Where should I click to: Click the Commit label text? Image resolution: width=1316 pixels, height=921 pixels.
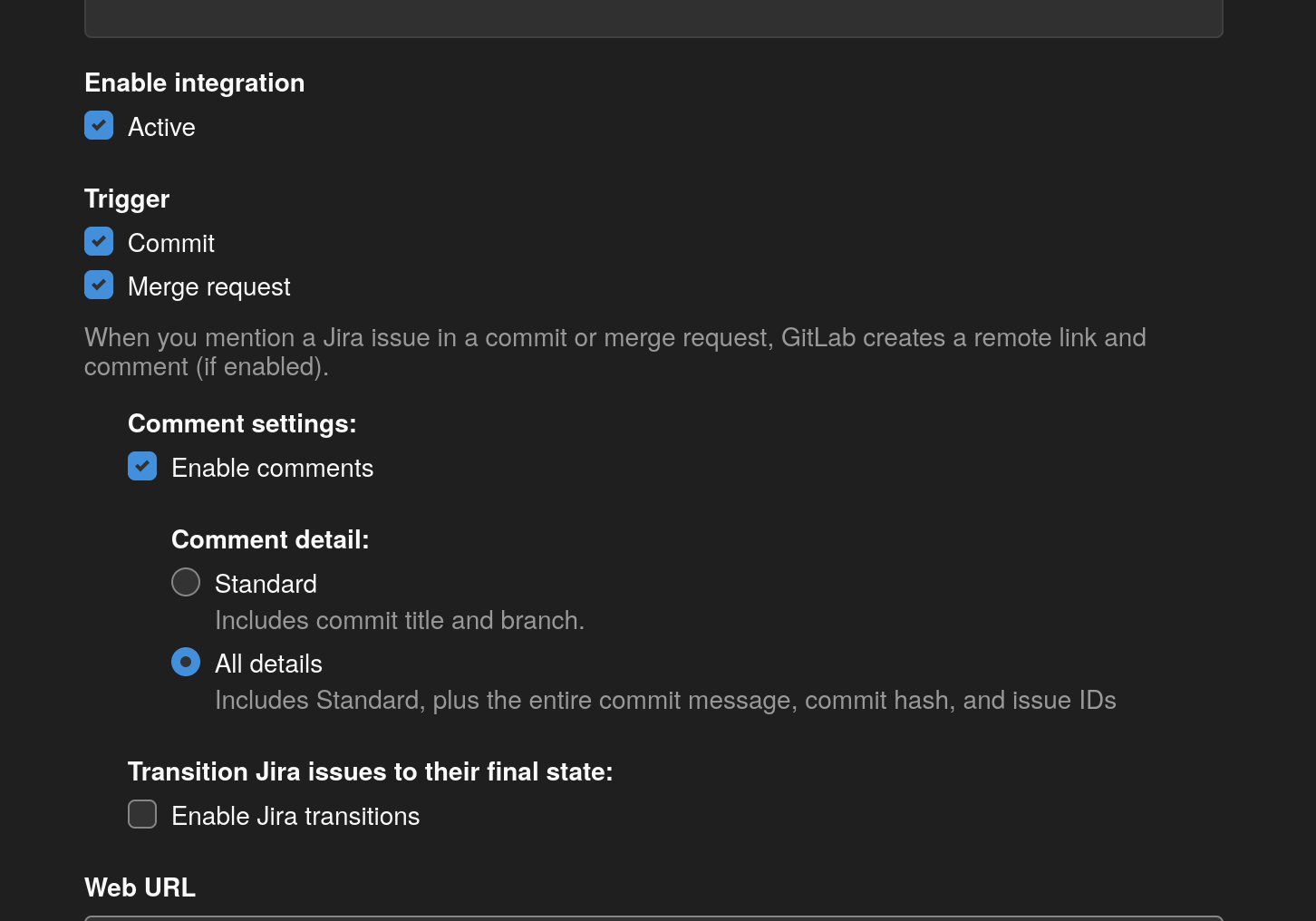tap(171, 243)
